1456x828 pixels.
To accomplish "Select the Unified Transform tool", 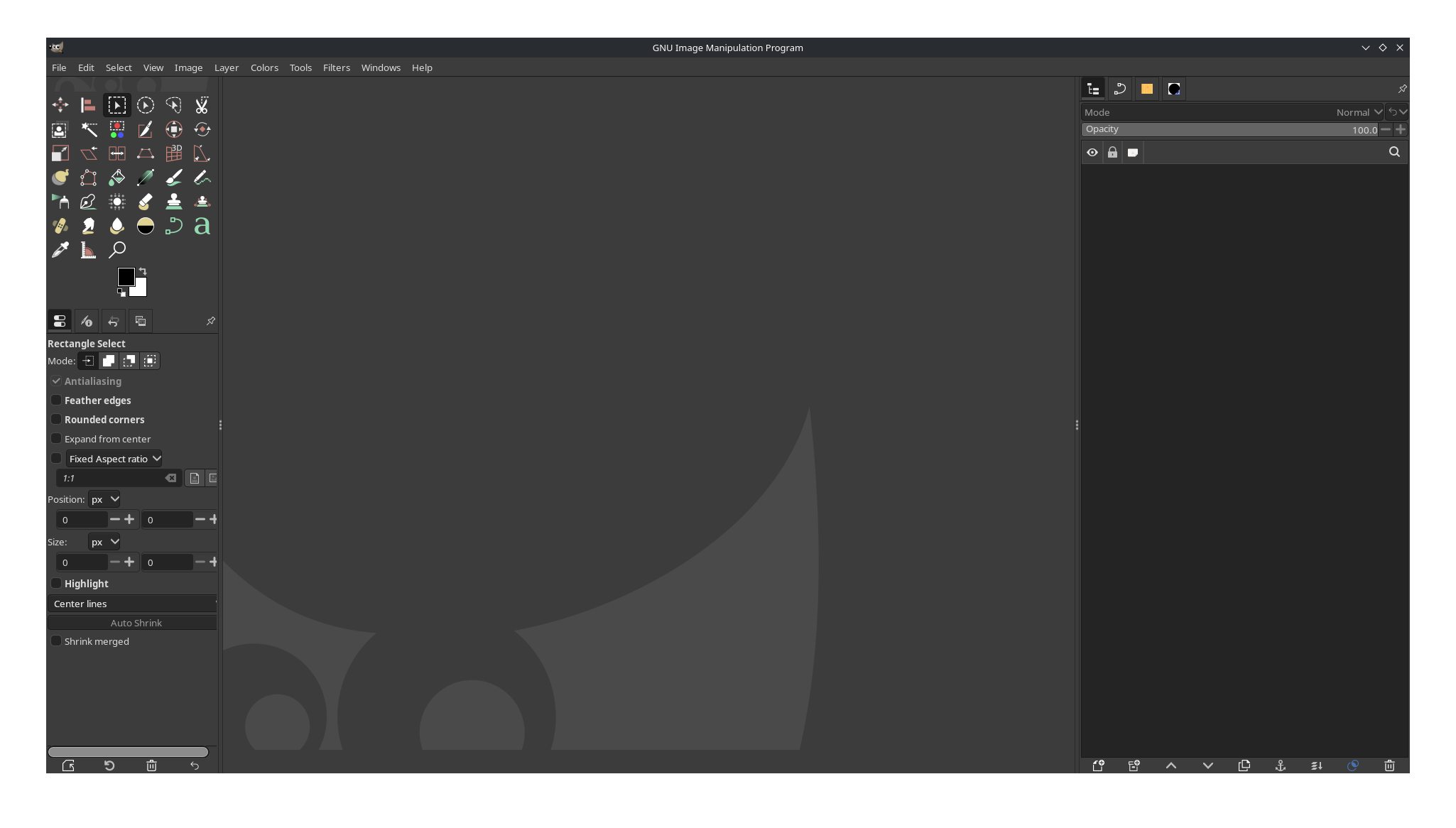I will click(x=174, y=129).
